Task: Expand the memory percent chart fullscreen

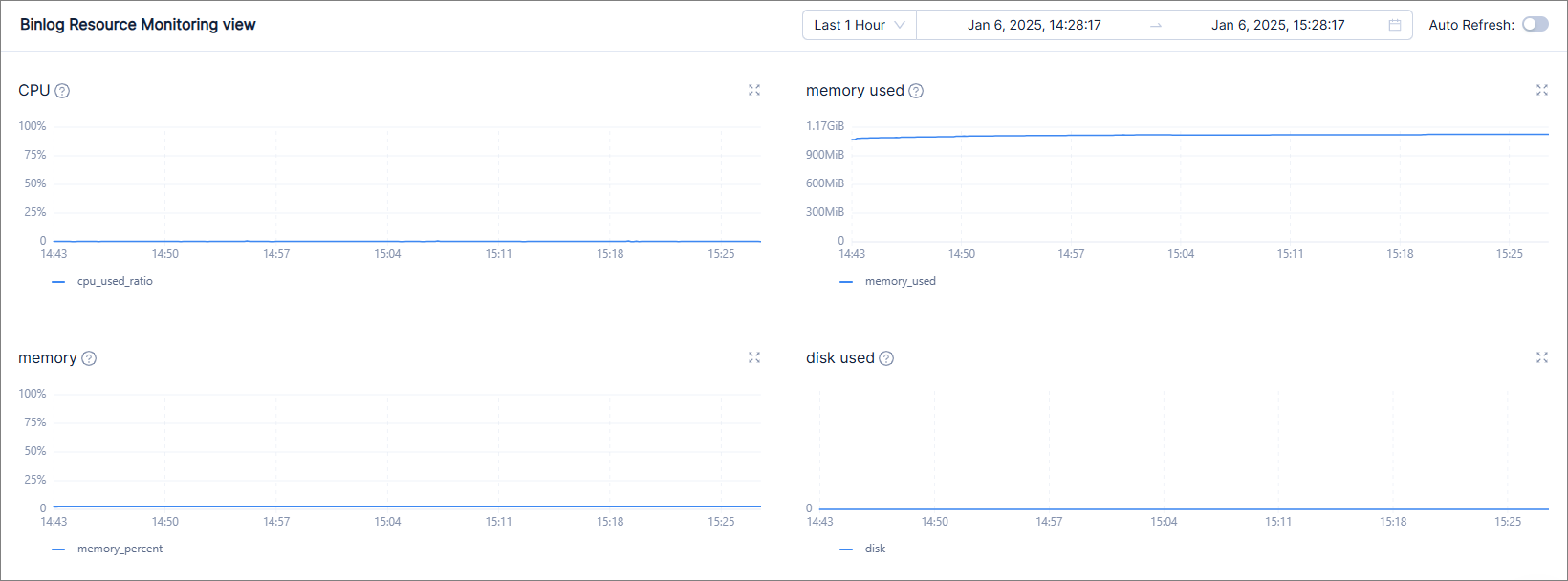Action: tap(754, 357)
